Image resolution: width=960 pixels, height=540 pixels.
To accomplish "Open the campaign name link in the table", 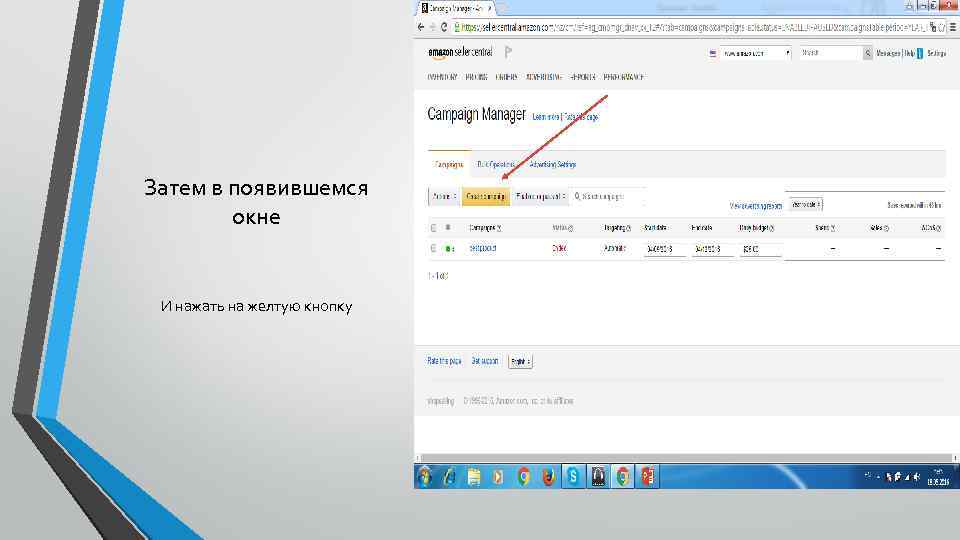I will pyautogui.click(x=482, y=249).
